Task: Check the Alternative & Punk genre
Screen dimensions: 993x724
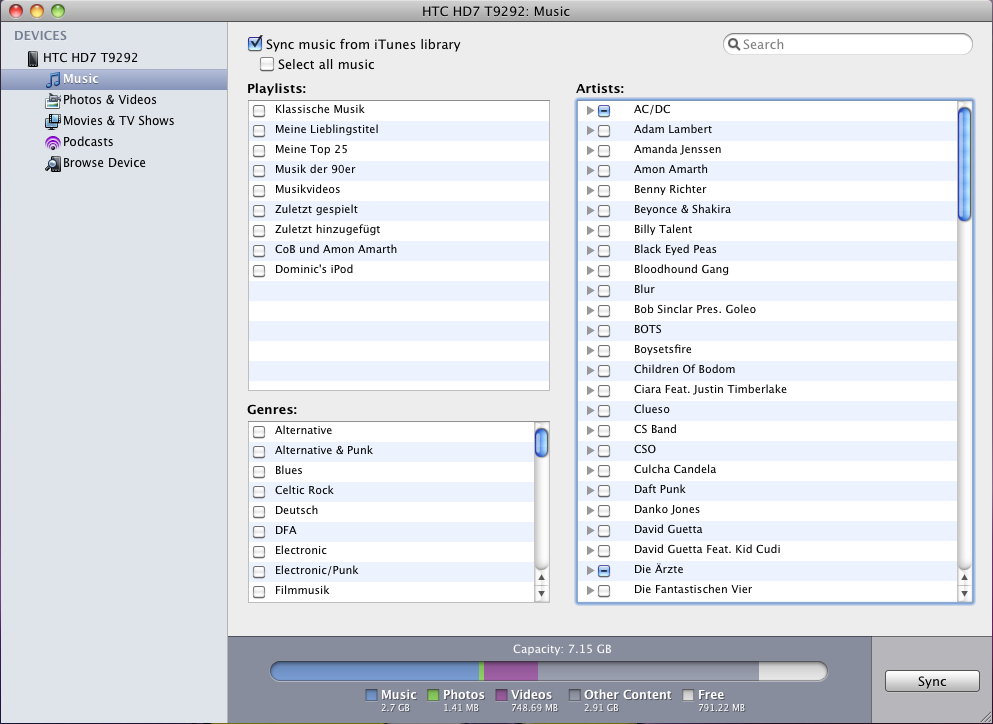Action: coord(259,452)
